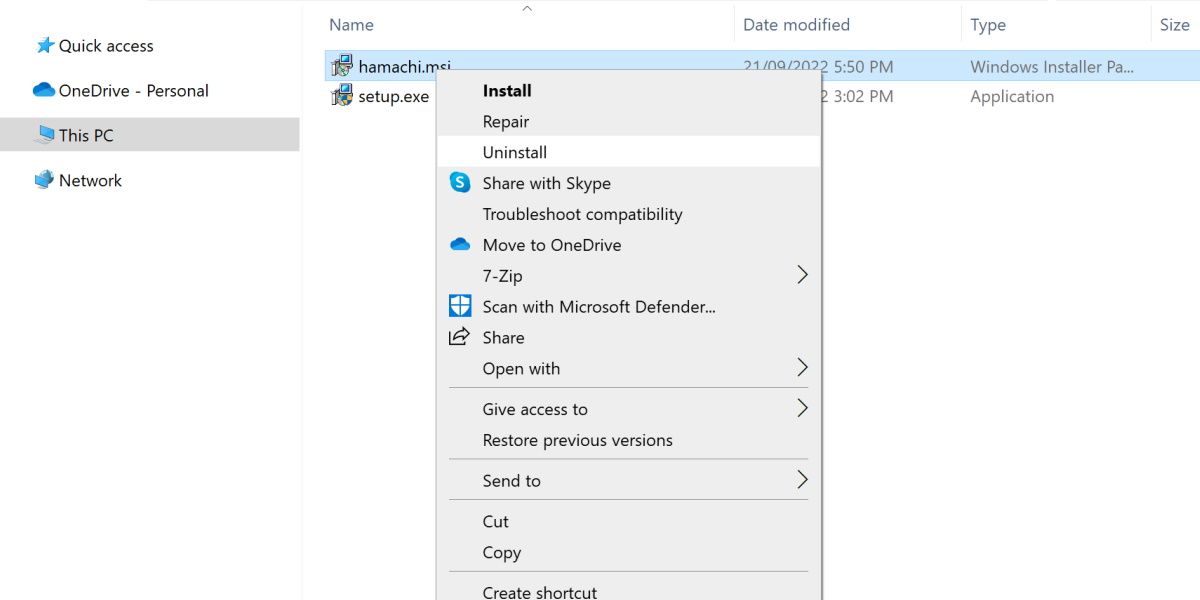Screen dimensions: 1200x600
Task: Click the Microsoft Defender shield icon
Action: click(460, 307)
